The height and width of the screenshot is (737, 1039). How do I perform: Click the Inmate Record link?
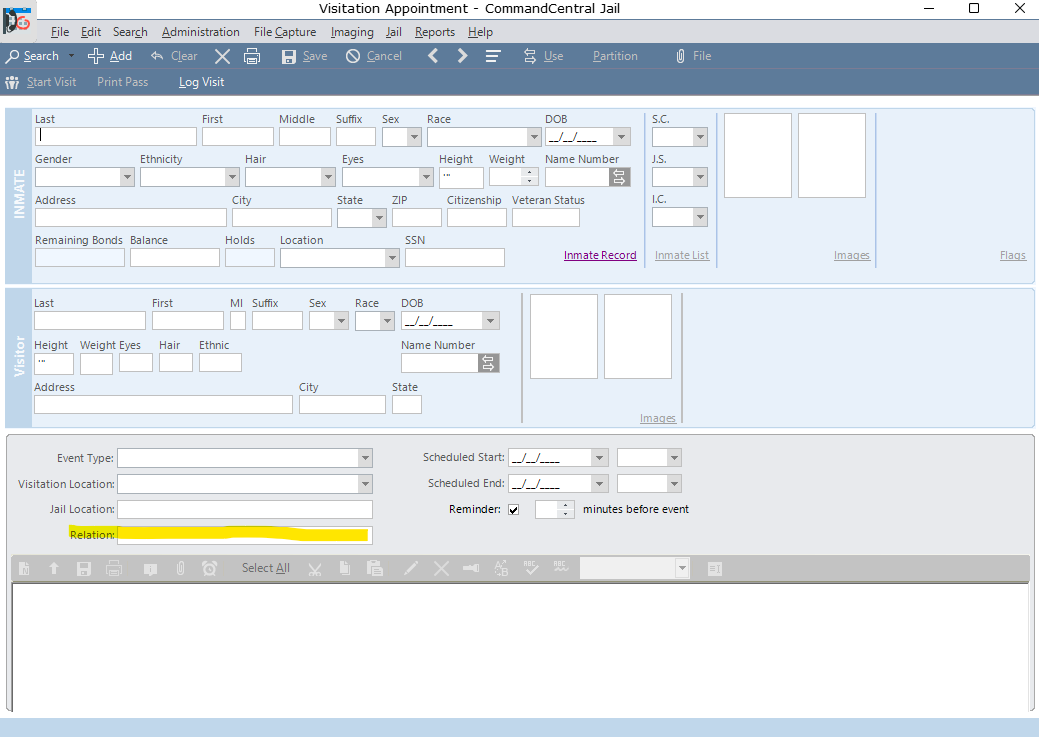click(600, 255)
